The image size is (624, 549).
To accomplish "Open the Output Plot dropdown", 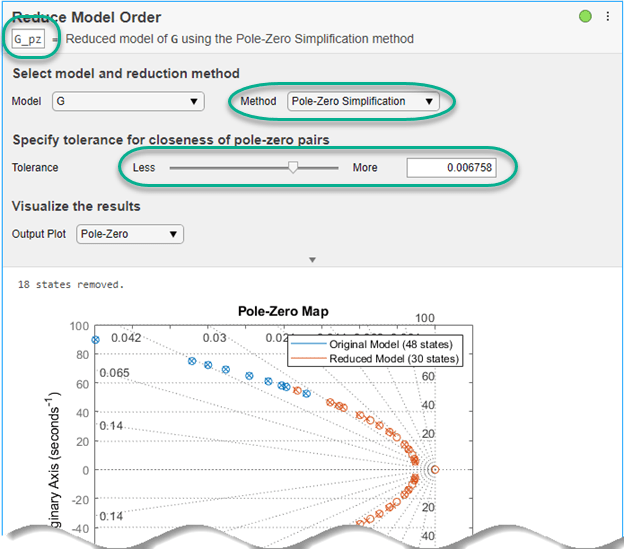I will pos(130,234).
